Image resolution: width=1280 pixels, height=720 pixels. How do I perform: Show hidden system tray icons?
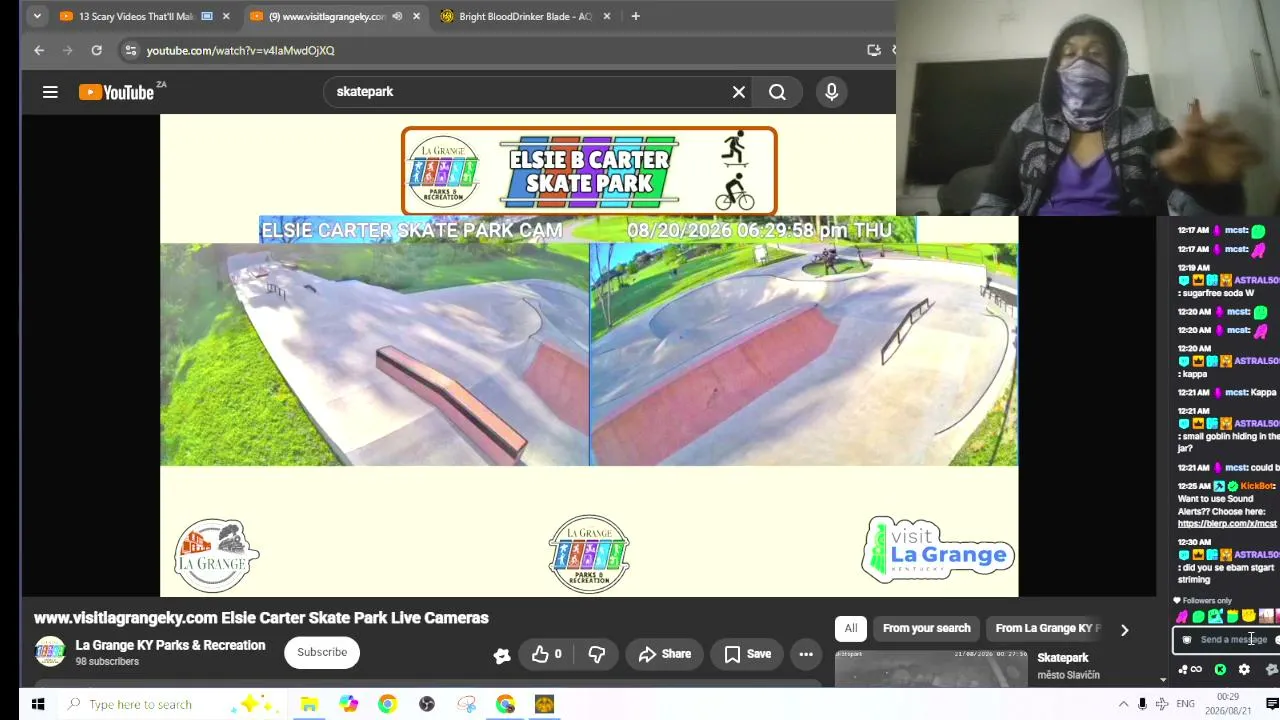[1123, 704]
